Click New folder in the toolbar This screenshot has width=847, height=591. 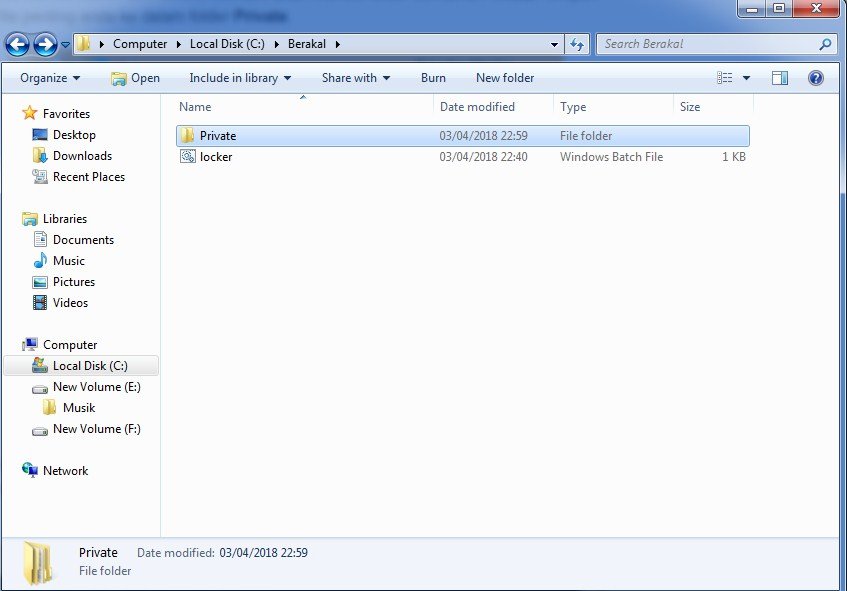(x=505, y=78)
